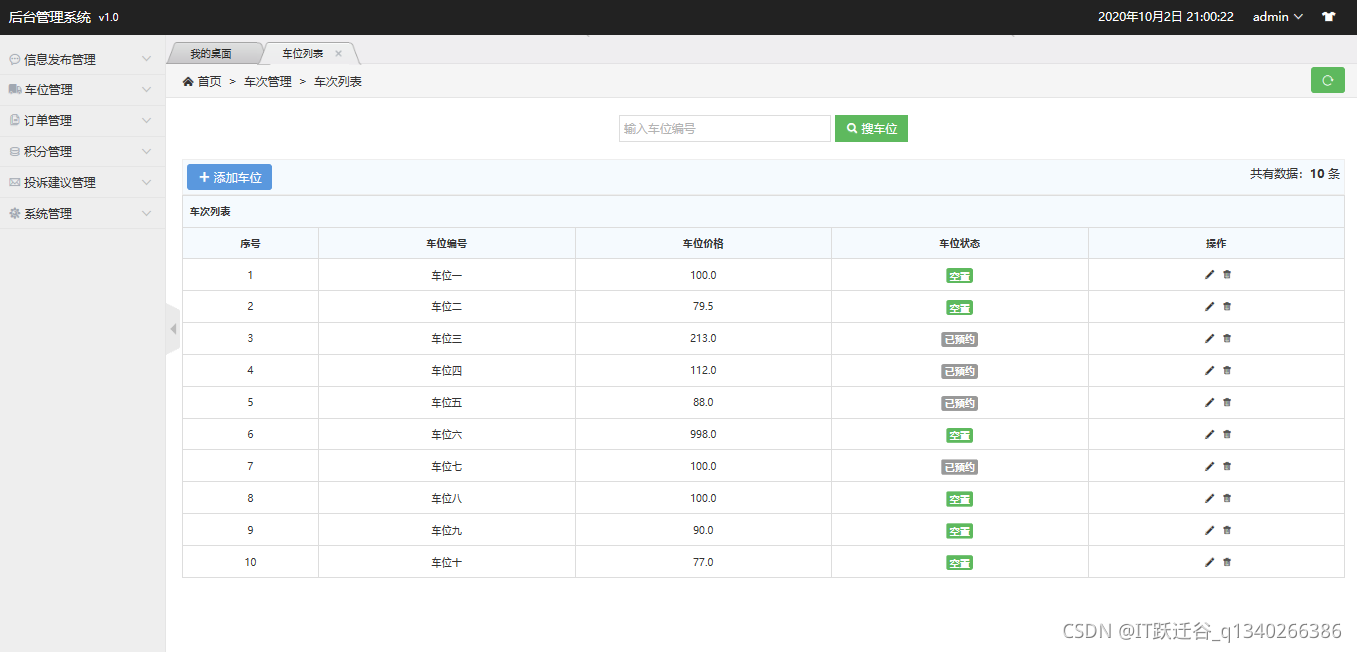Screen dimensions: 1357x652
Task: Toggle 已预约 status badge for 车位四
Action: tap(959, 372)
